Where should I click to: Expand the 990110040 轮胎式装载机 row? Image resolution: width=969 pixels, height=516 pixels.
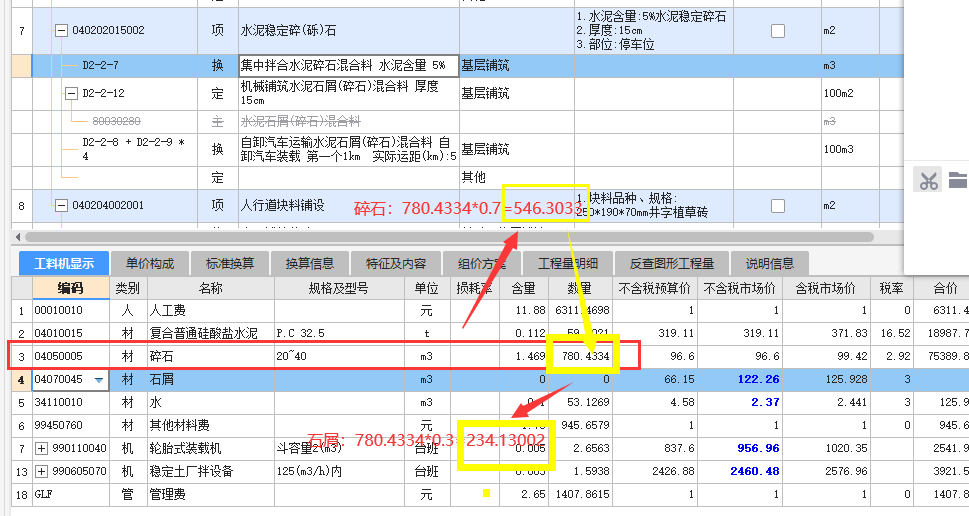tap(41, 448)
